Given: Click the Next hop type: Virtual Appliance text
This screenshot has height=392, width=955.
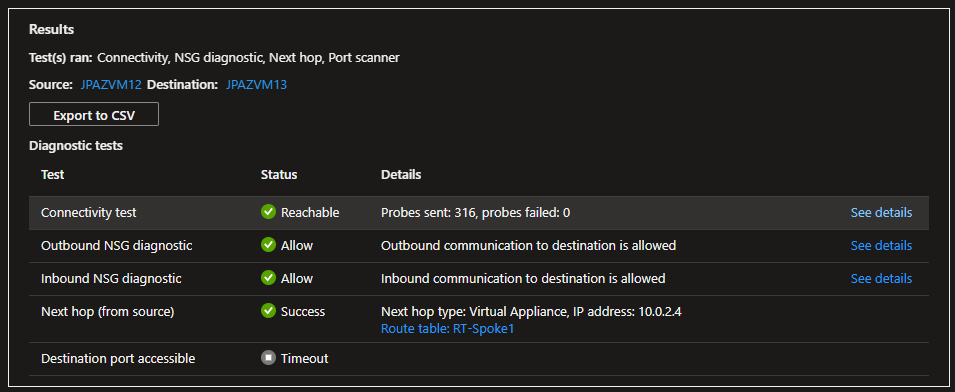Looking at the screenshot, I should [x=531, y=312].
